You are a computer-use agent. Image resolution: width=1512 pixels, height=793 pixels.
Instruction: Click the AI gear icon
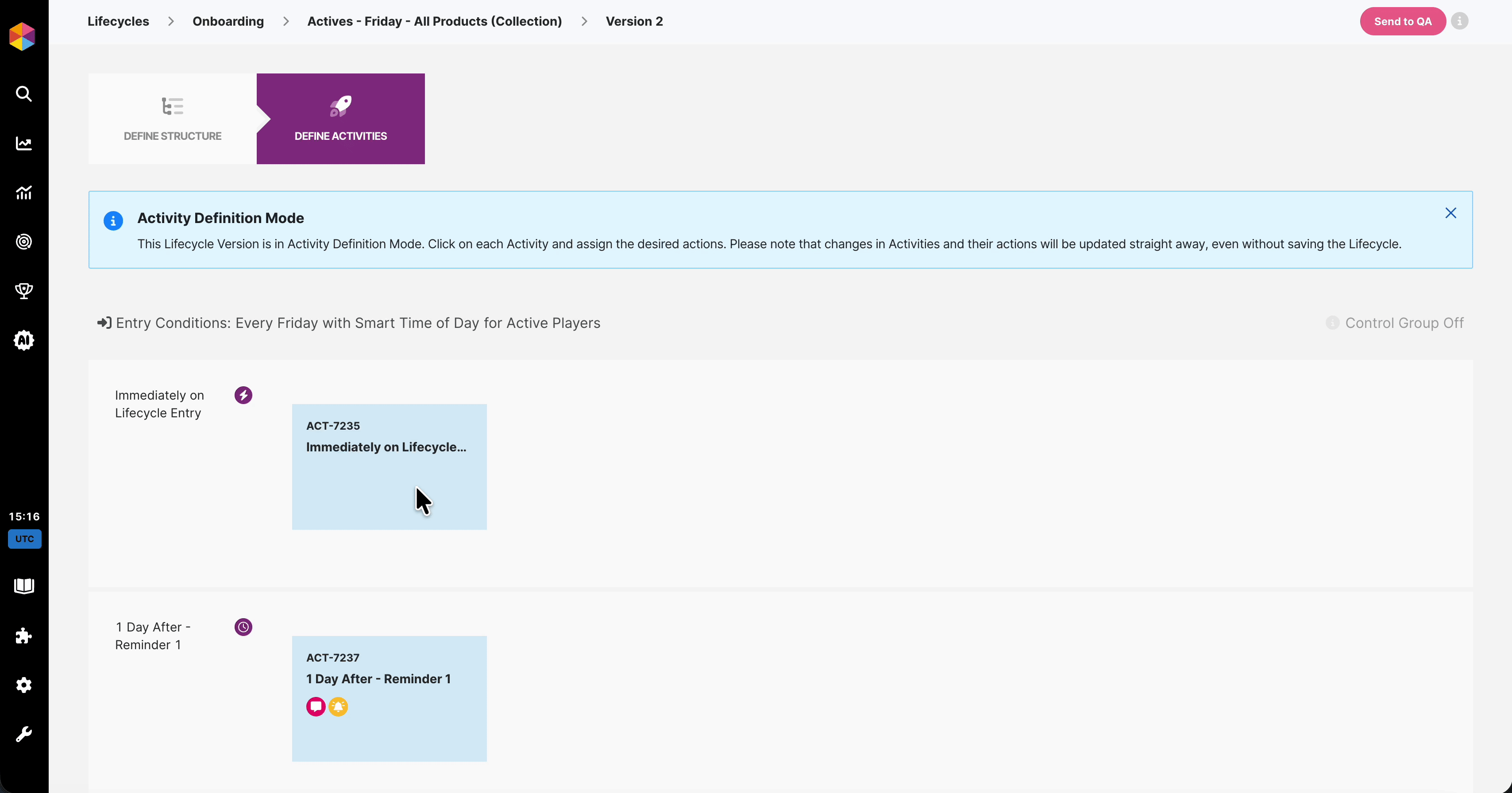point(23,340)
